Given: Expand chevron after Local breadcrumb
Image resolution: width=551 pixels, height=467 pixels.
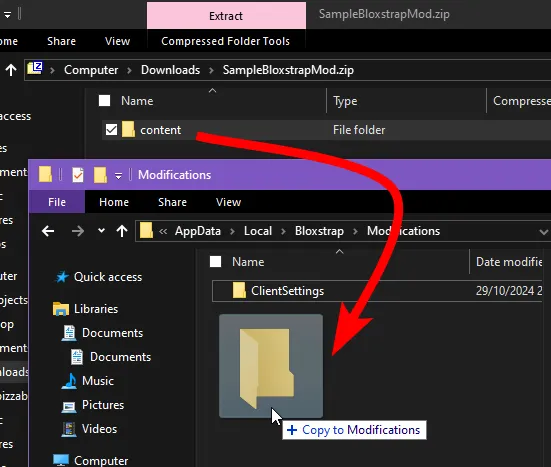Looking at the screenshot, I should coord(283,231).
